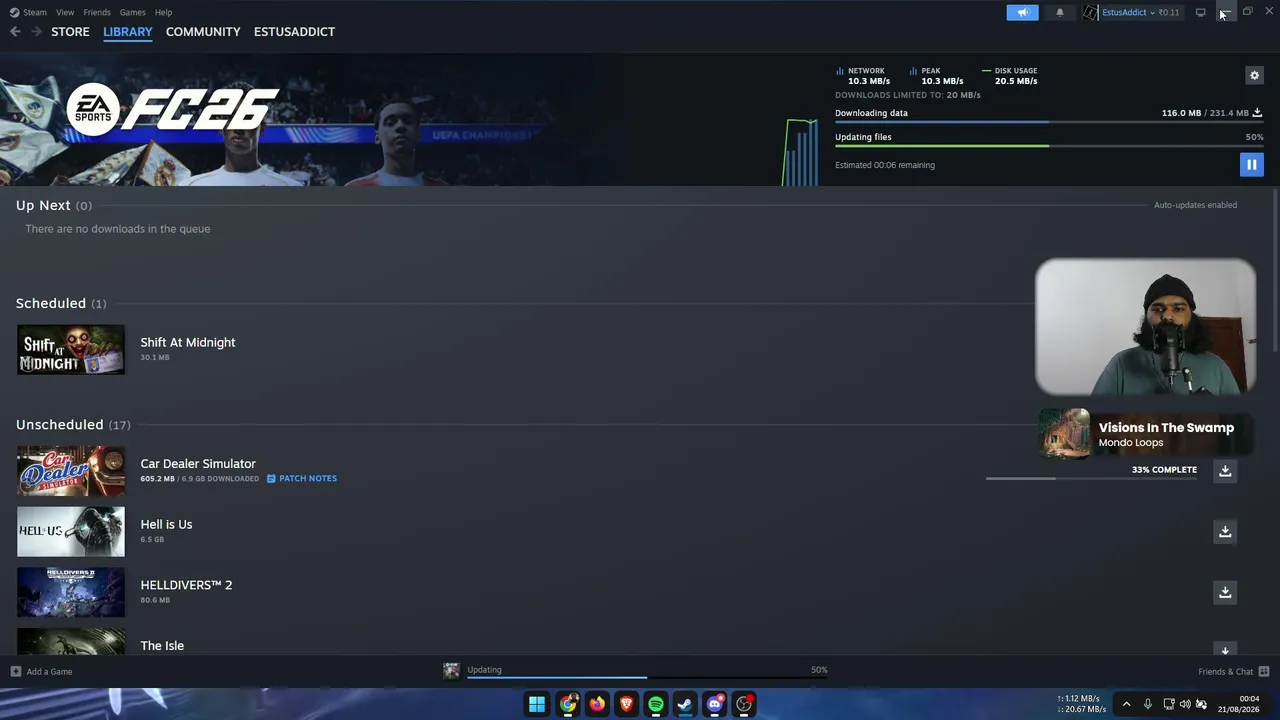This screenshot has width=1280, height=720.
Task: Click the EA Sports FC26 banner logo
Action: click(172, 109)
